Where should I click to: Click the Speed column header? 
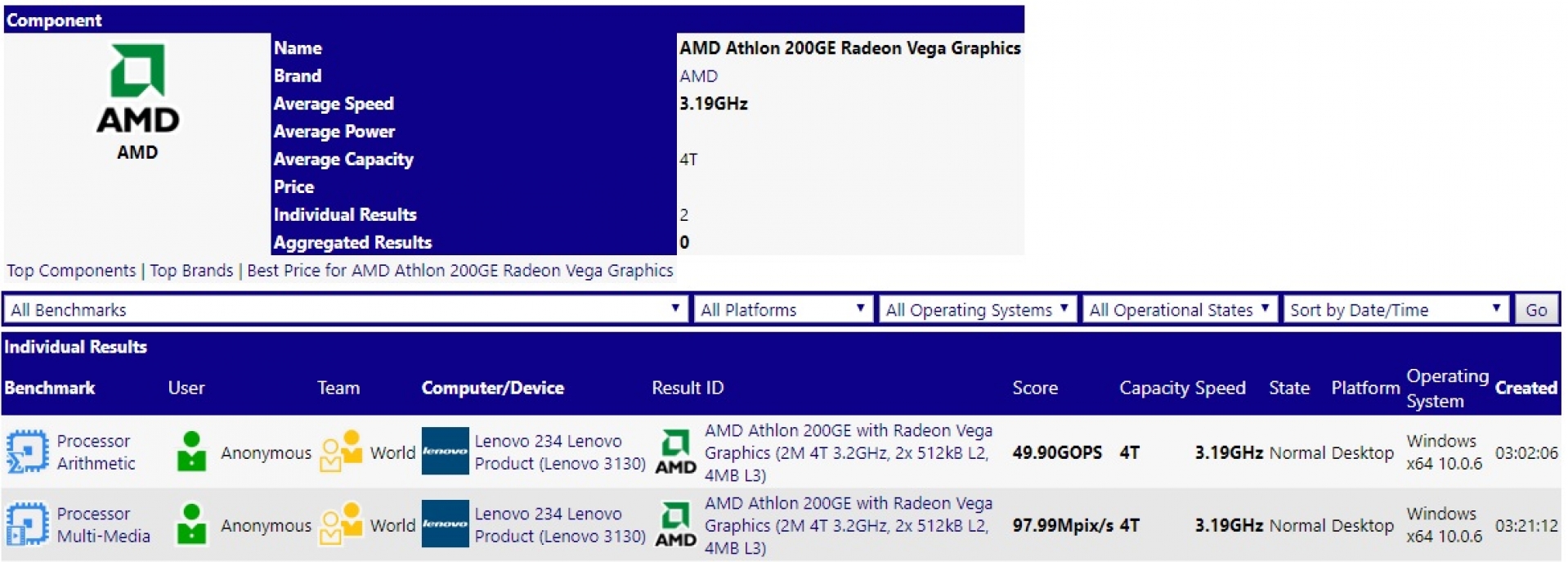click(x=1220, y=388)
